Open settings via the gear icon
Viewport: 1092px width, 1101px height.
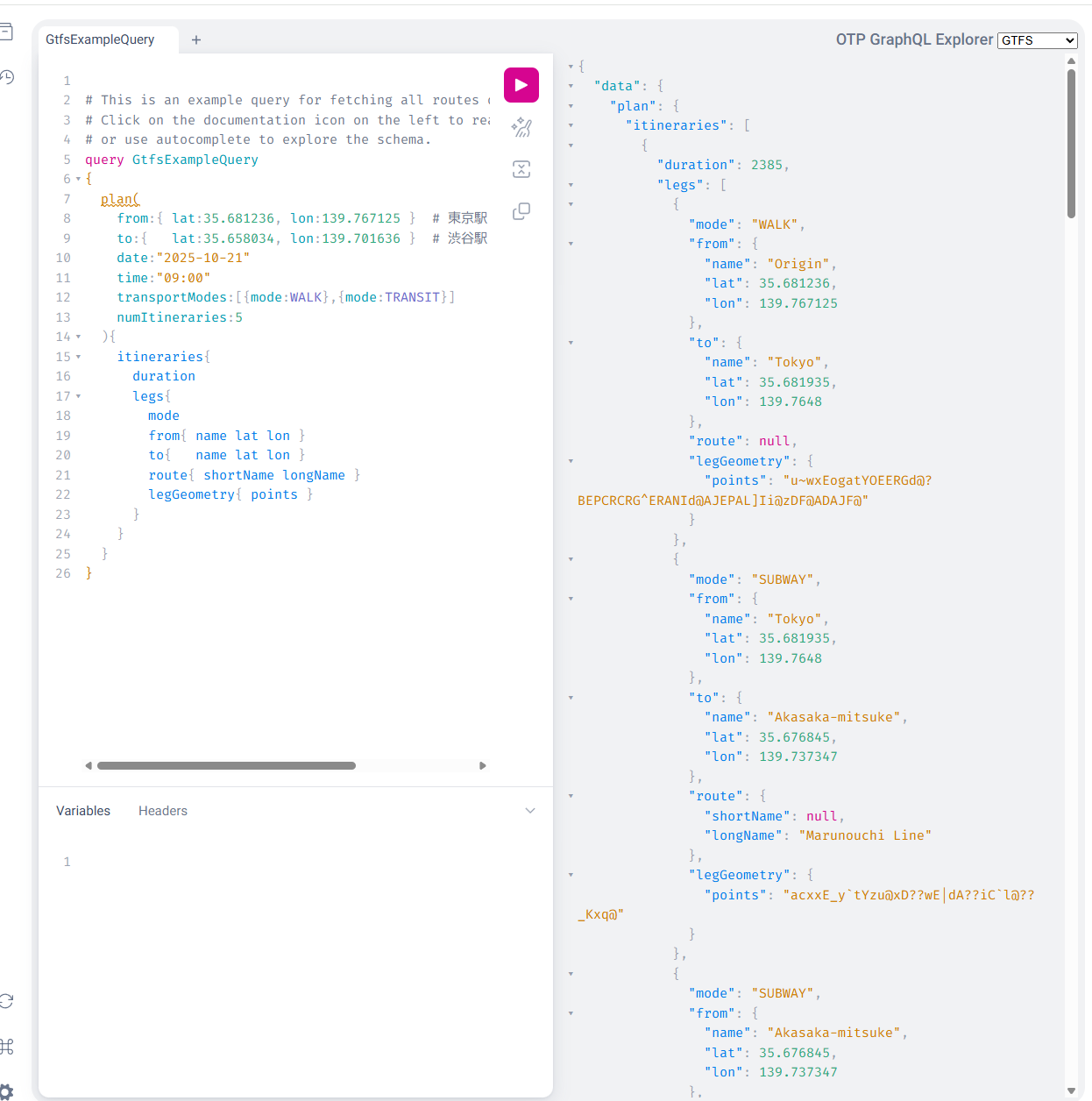[5, 1091]
